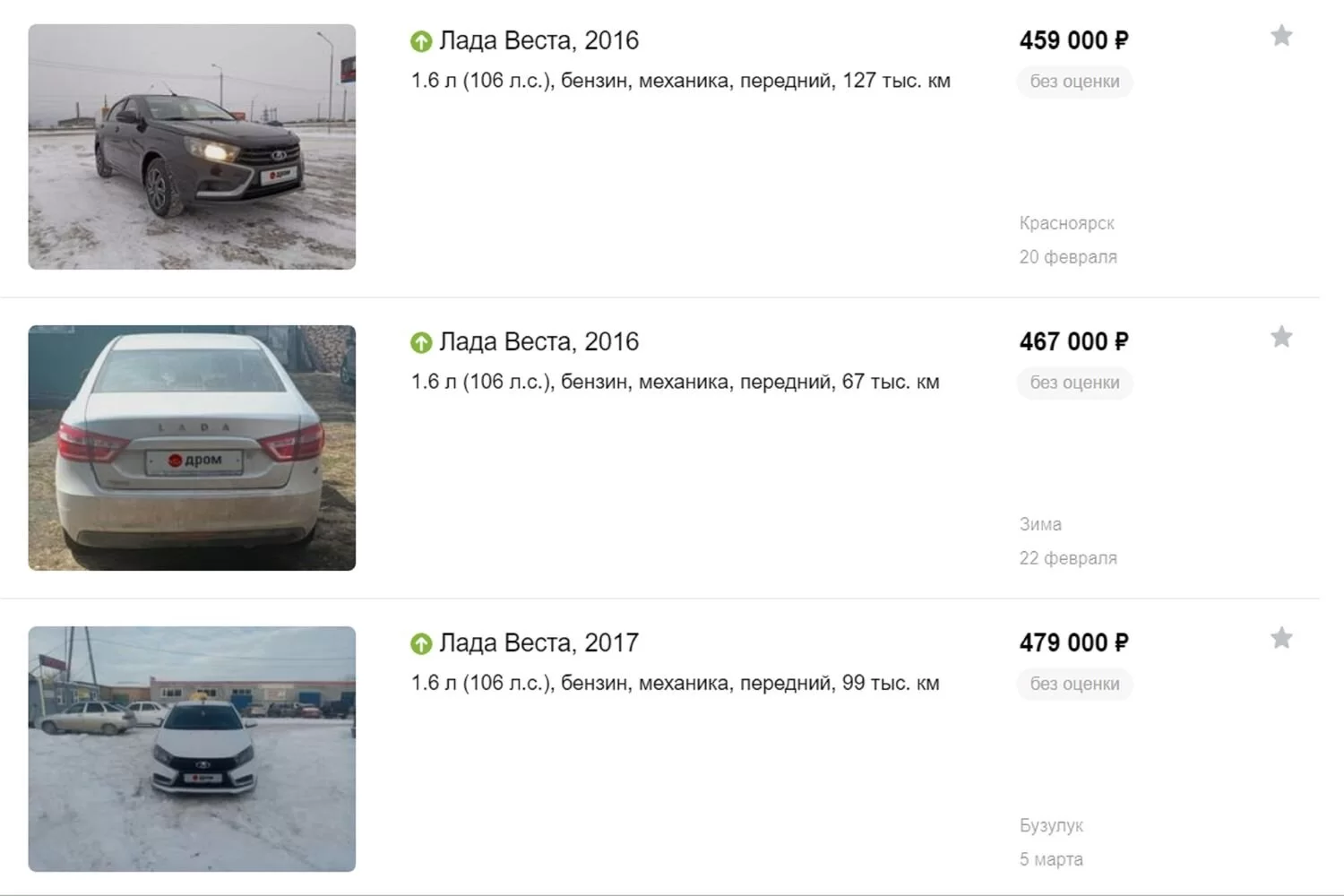Click the 467 000 ₽ price
Image resolution: width=1344 pixels, height=896 pixels.
pyautogui.click(x=1073, y=342)
